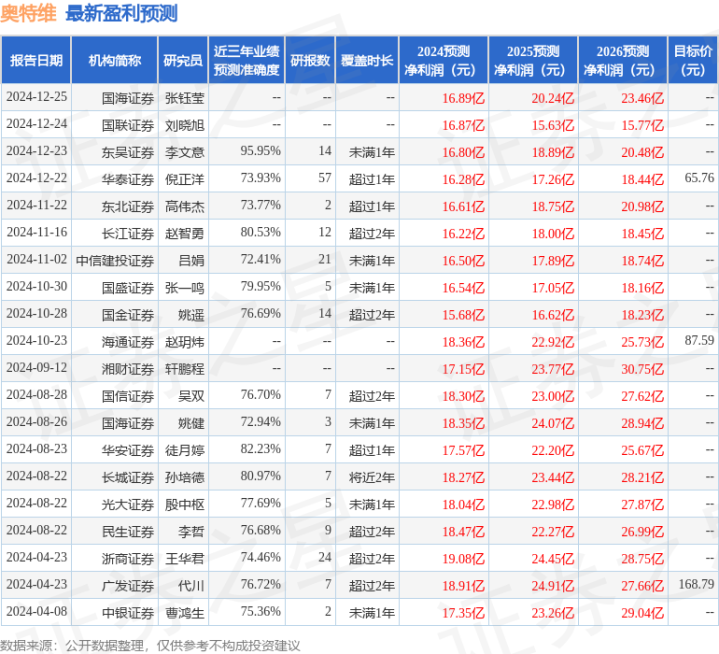The width and height of the screenshot is (719, 654).
Task: Click the 2024-11-16 report date
Action: tap(37, 233)
